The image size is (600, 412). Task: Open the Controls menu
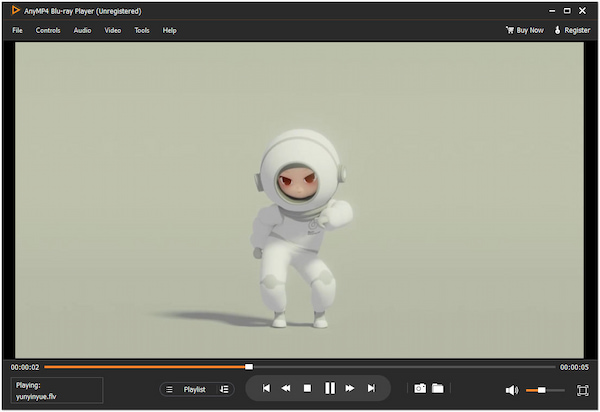coord(48,30)
